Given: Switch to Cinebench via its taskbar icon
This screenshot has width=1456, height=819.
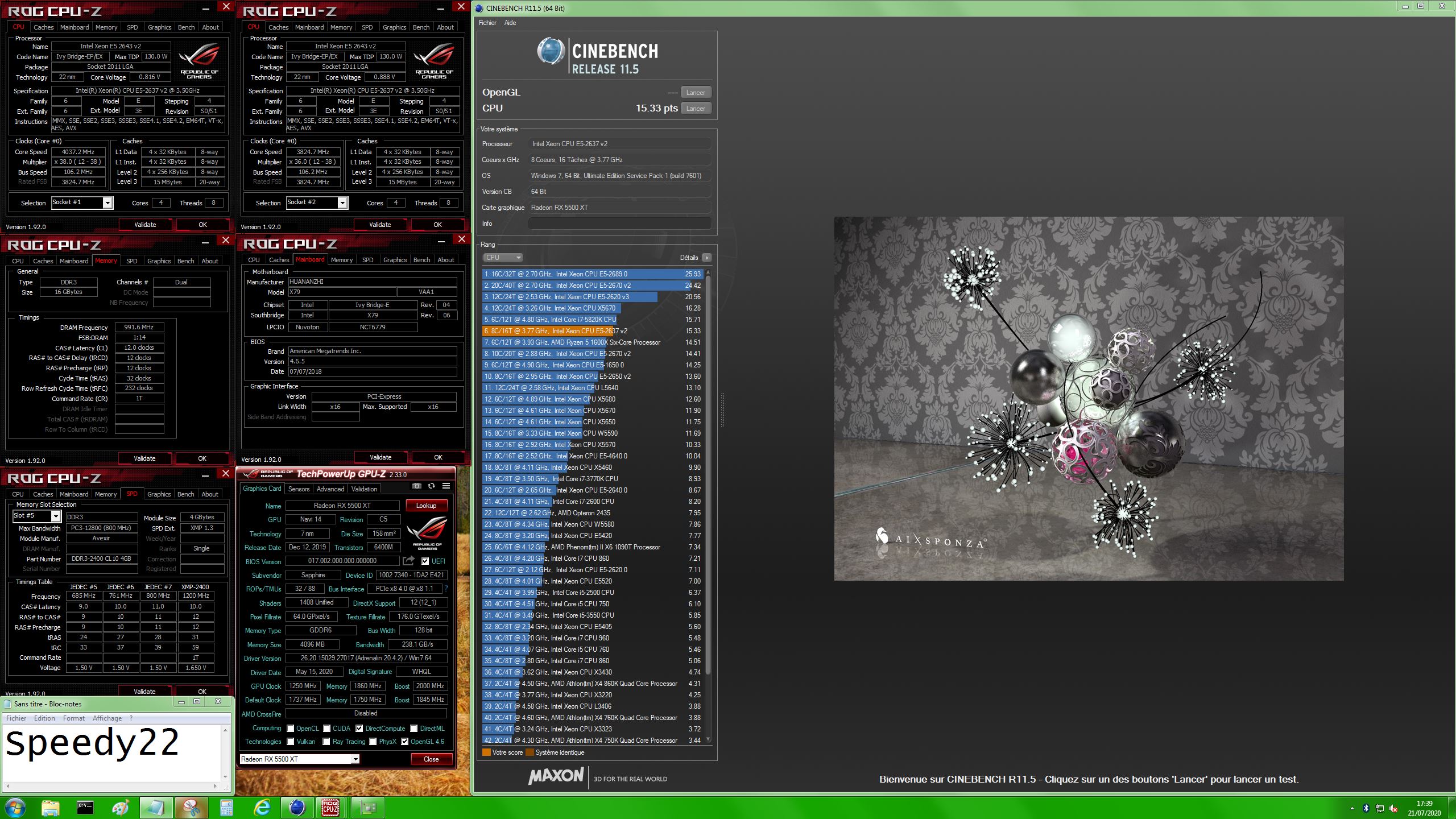Looking at the screenshot, I should pyautogui.click(x=297, y=808).
